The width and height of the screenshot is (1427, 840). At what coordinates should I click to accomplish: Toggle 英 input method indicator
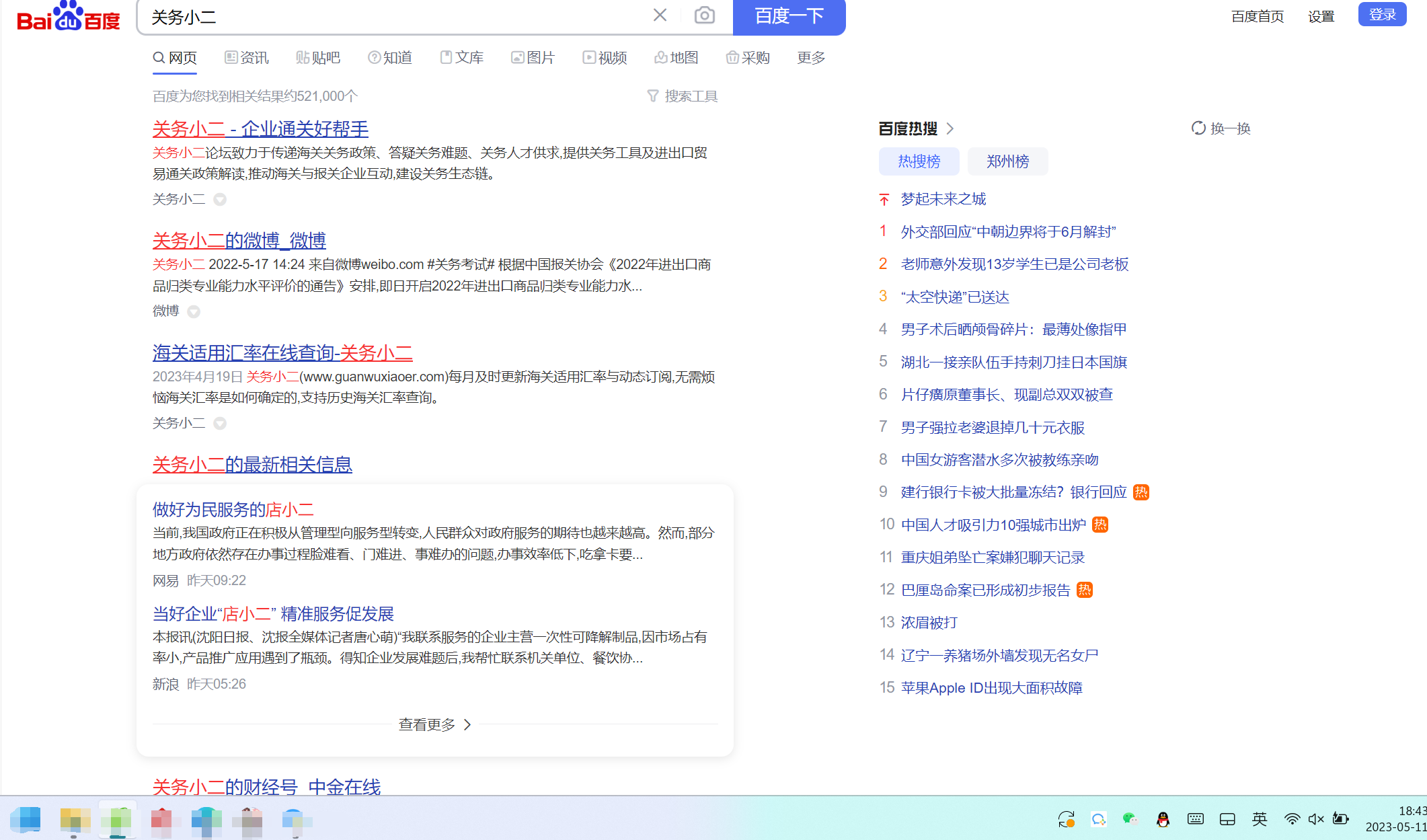point(1260,818)
